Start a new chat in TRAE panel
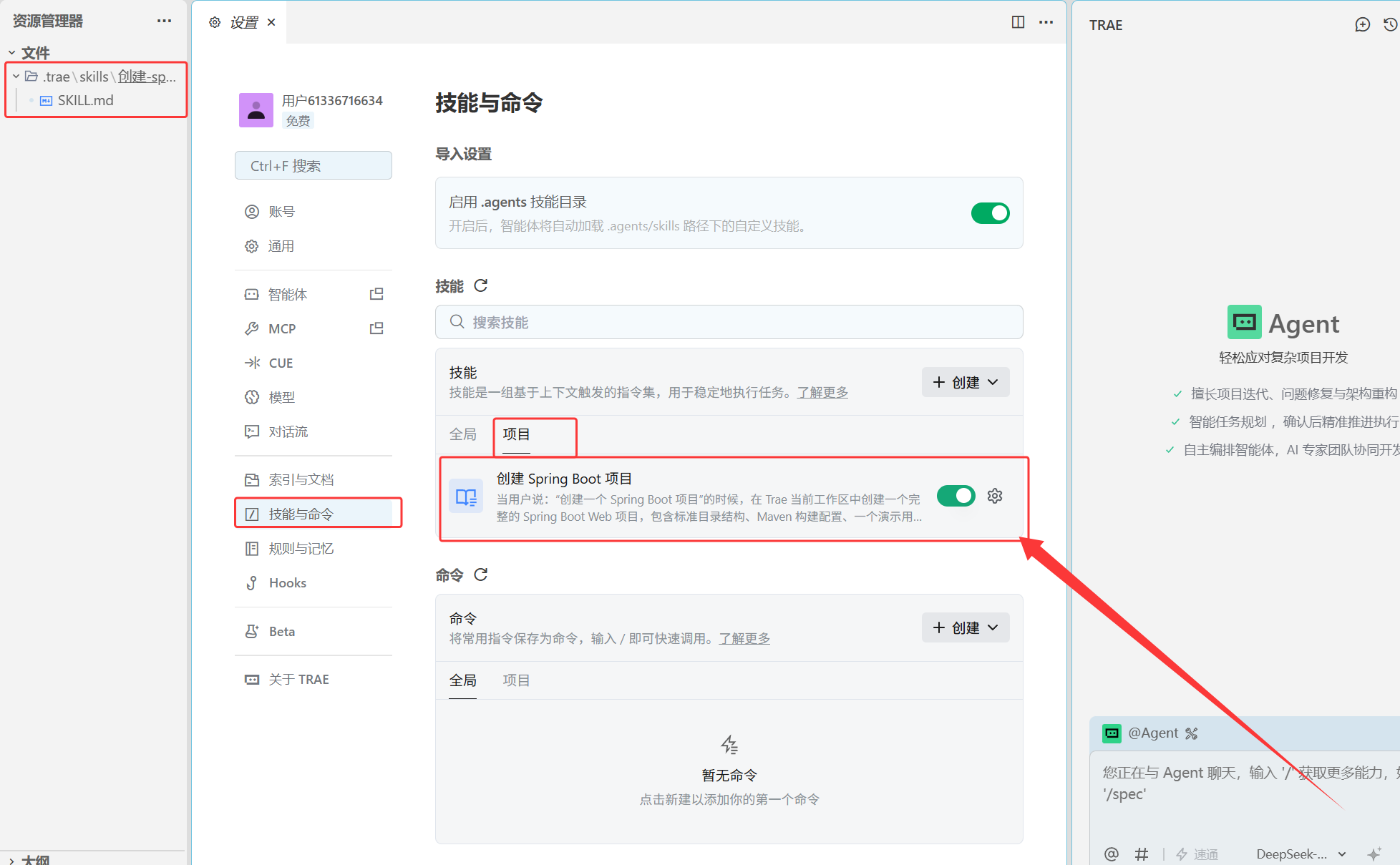This screenshot has width=1400, height=865. (x=1362, y=25)
